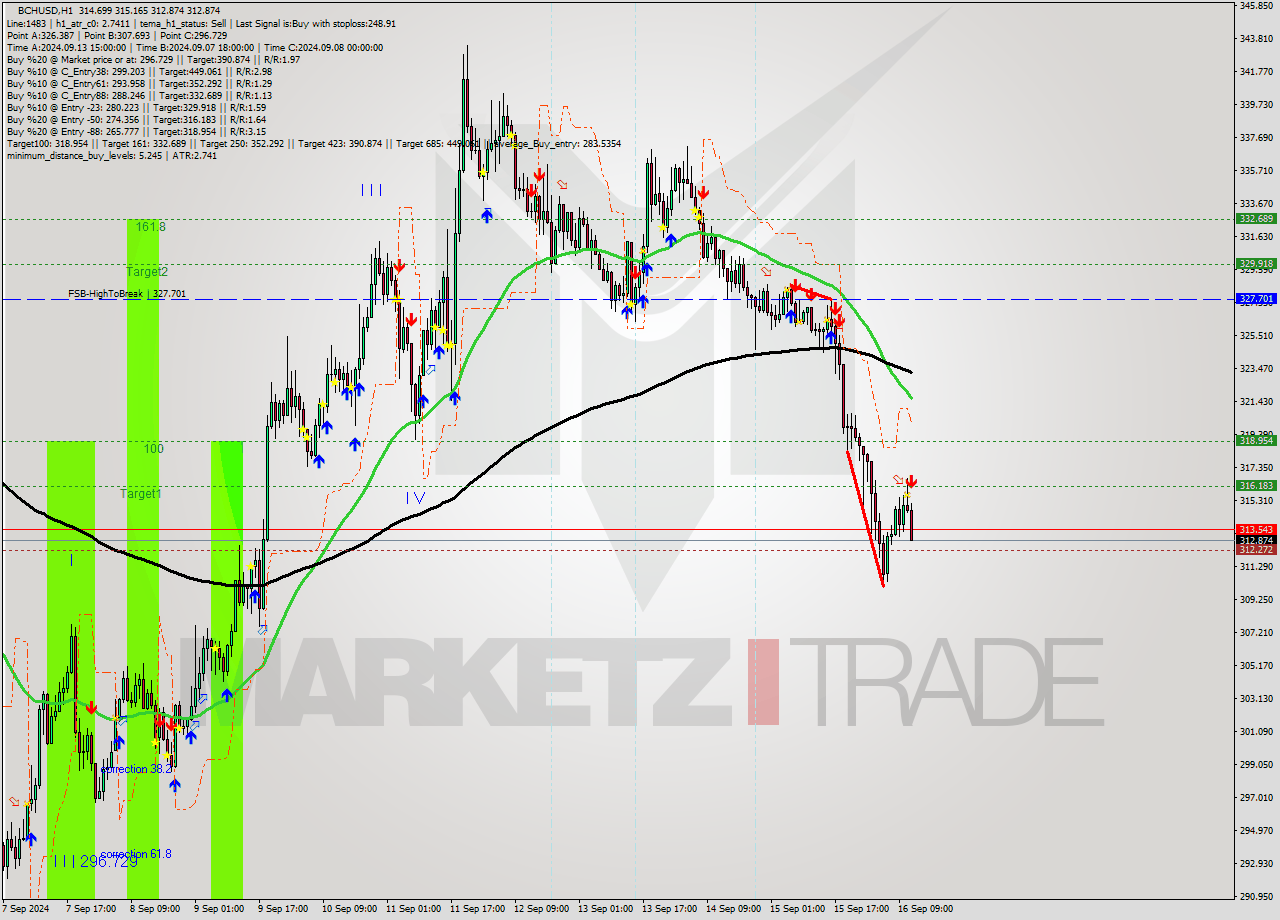Click the 309.250 price axis value
Screen dimensions: 1280x920
point(1256,599)
